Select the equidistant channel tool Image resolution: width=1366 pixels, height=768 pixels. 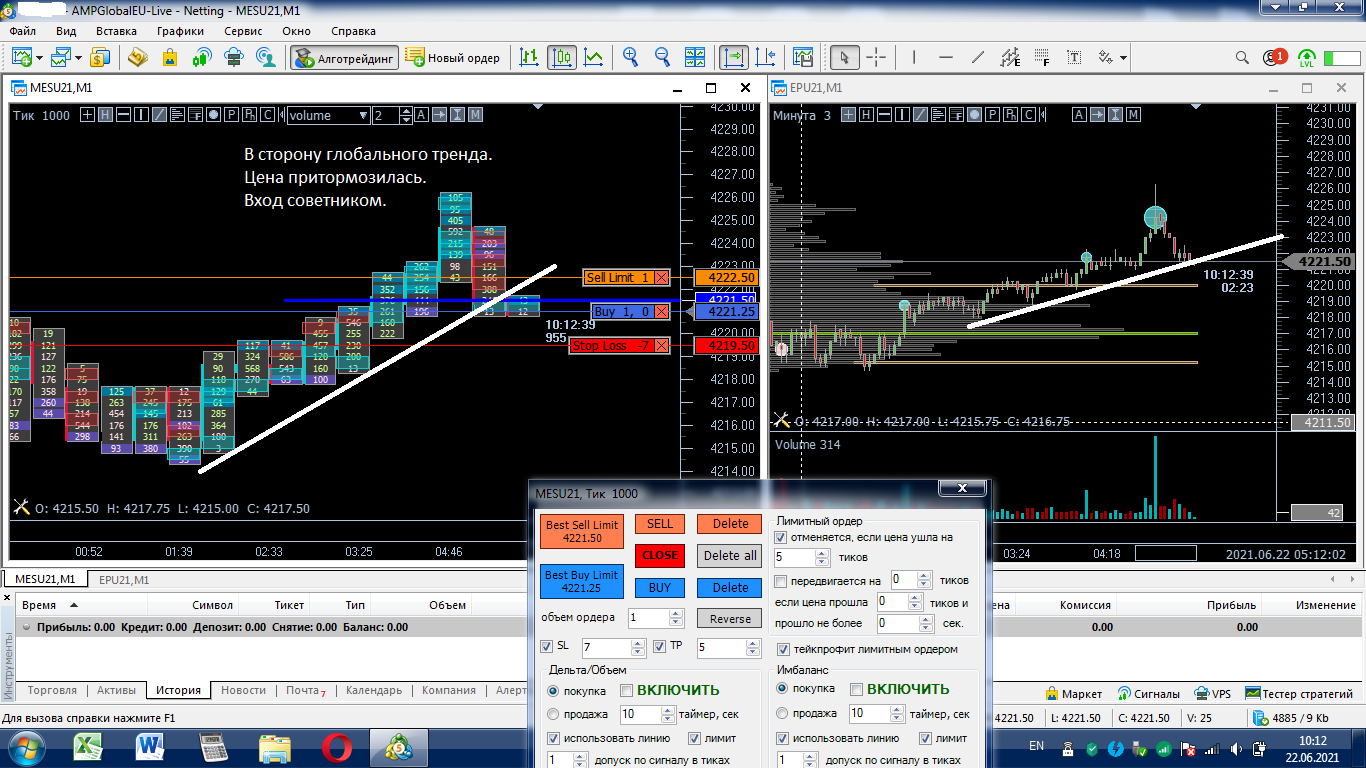pos(1010,57)
